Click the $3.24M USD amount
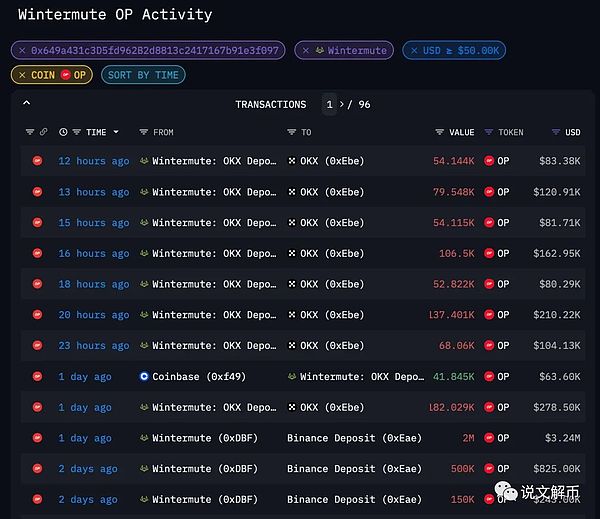This screenshot has width=600, height=519. 562,438
